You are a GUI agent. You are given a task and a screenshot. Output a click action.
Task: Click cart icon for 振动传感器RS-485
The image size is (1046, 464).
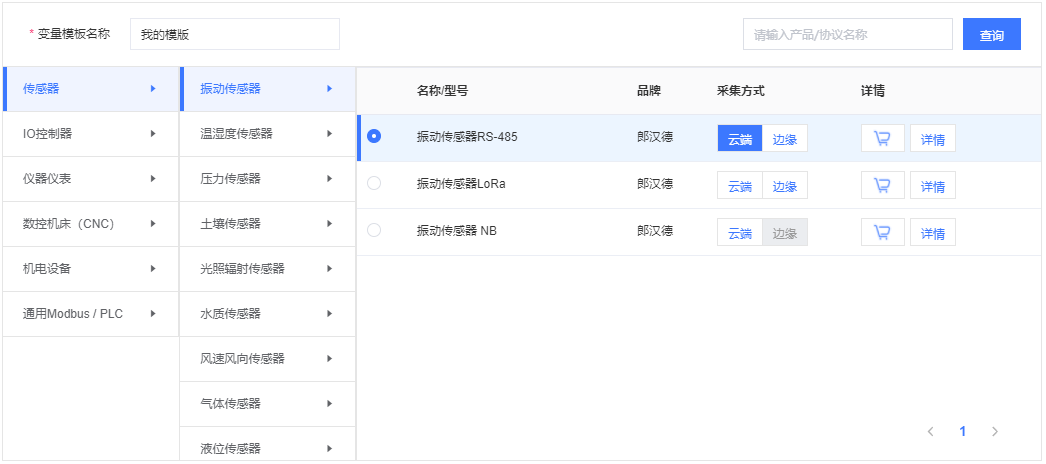click(882, 139)
